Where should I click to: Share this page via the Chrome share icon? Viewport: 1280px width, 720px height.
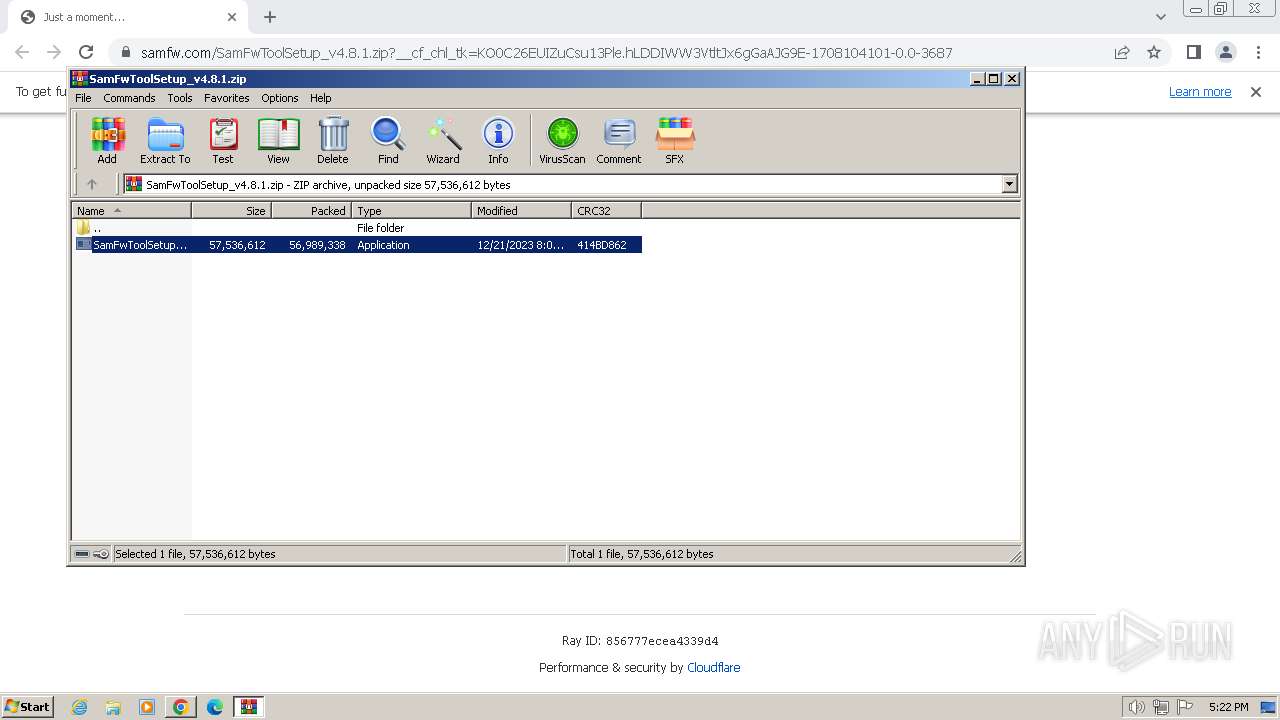click(1122, 52)
